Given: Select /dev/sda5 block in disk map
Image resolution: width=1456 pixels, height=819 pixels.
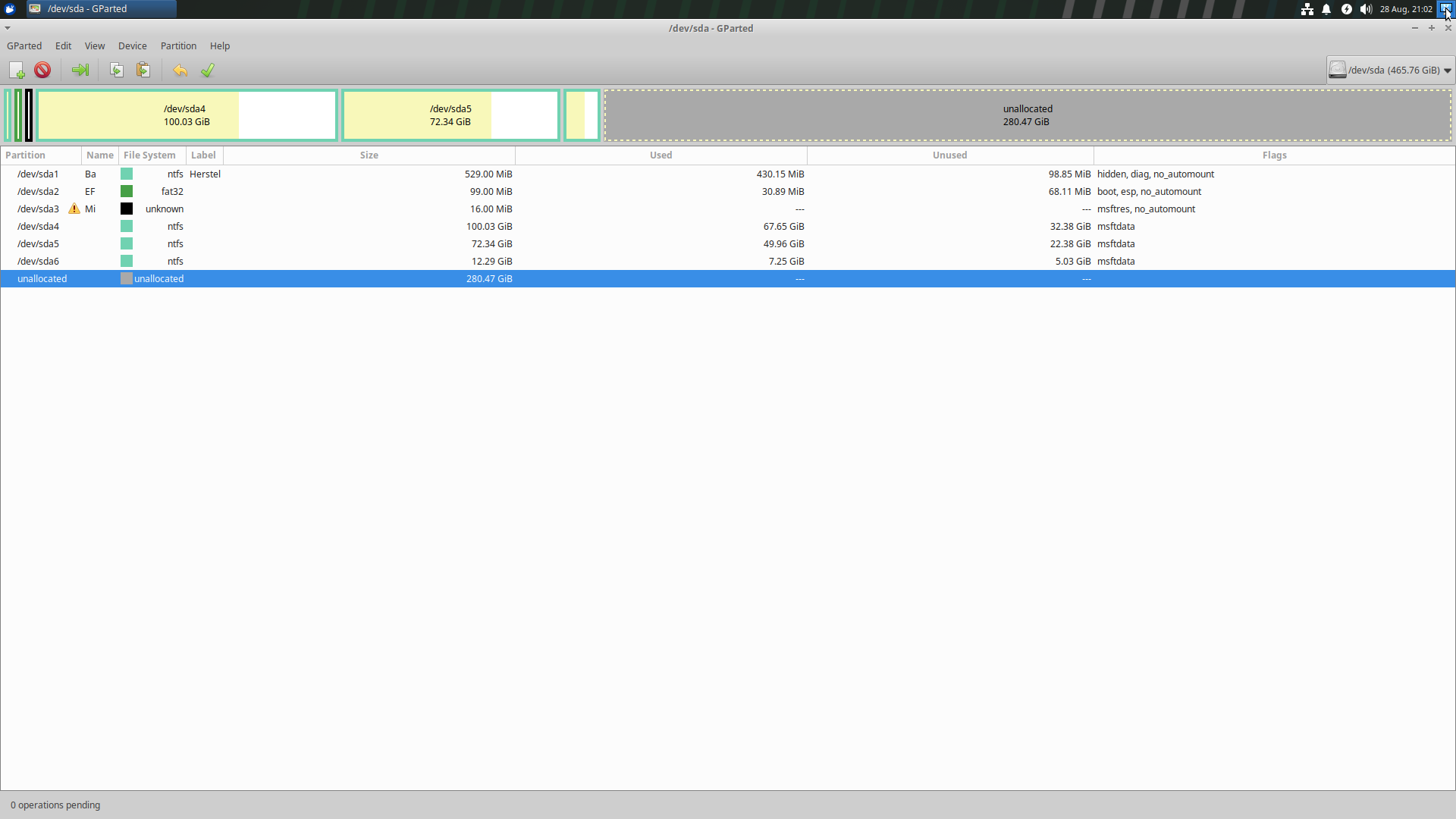Looking at the screenshot, I should [x=450, y=115].
